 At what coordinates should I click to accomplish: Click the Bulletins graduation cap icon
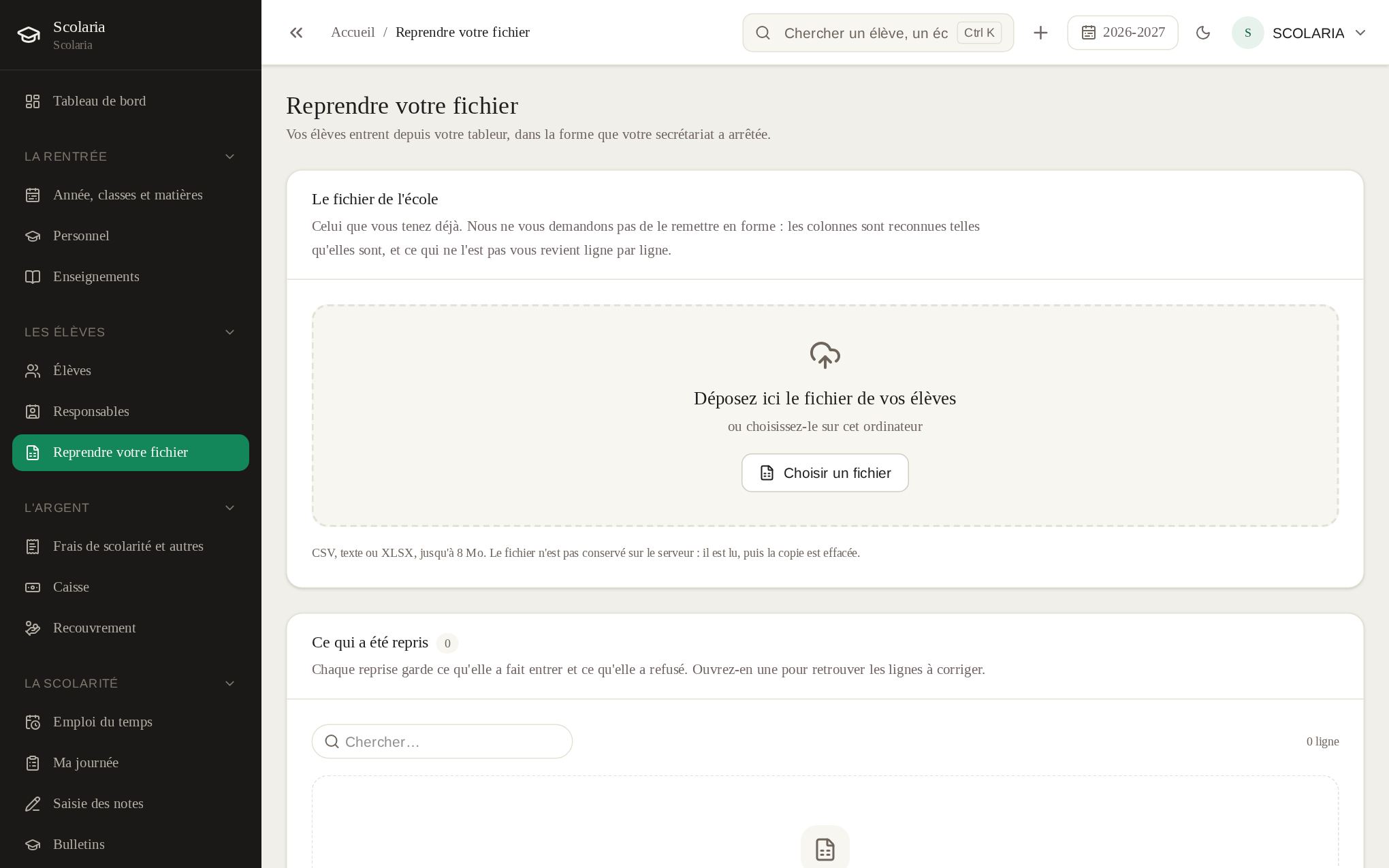pos(33,845)
